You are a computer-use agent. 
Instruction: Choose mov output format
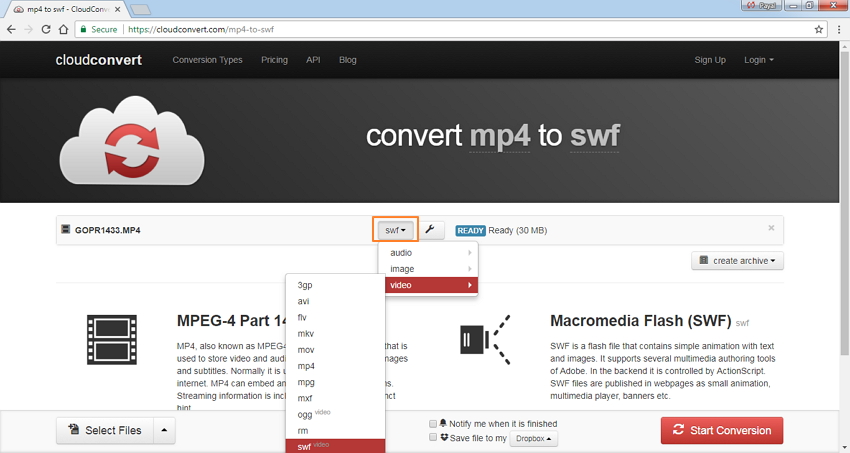pyautogui.click(x=335, y=350)
